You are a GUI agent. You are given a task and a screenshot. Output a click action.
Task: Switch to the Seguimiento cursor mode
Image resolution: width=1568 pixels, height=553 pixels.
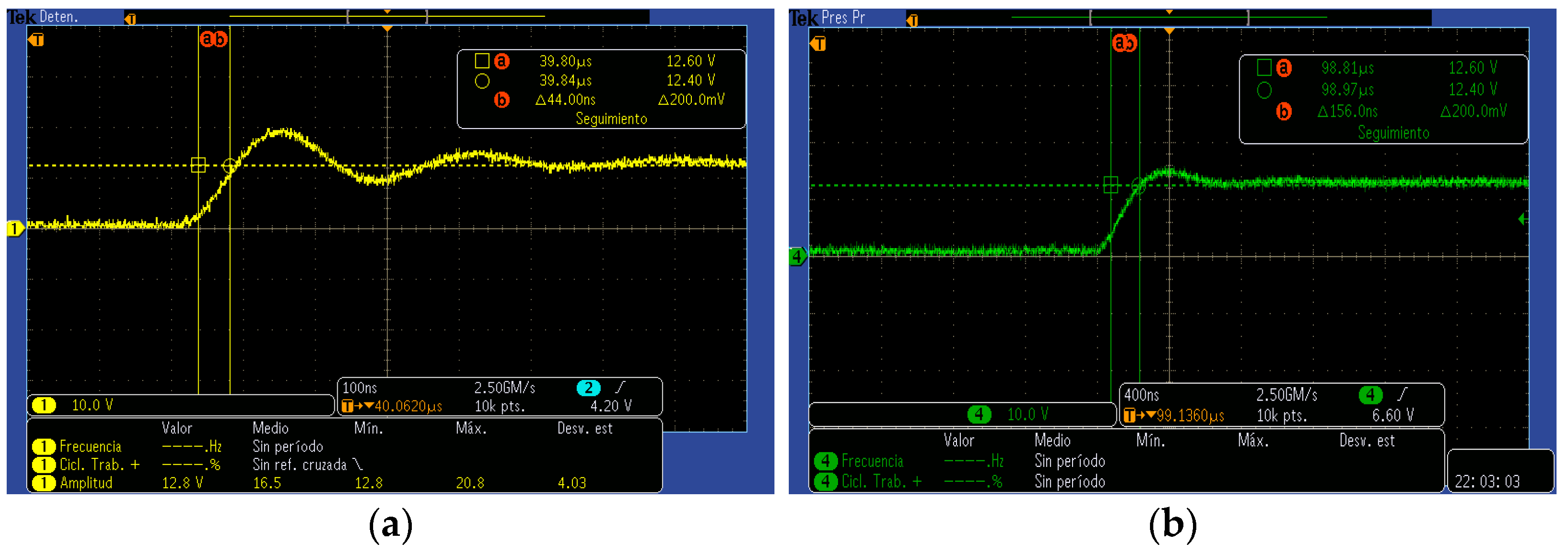click(x=612, y=119)
